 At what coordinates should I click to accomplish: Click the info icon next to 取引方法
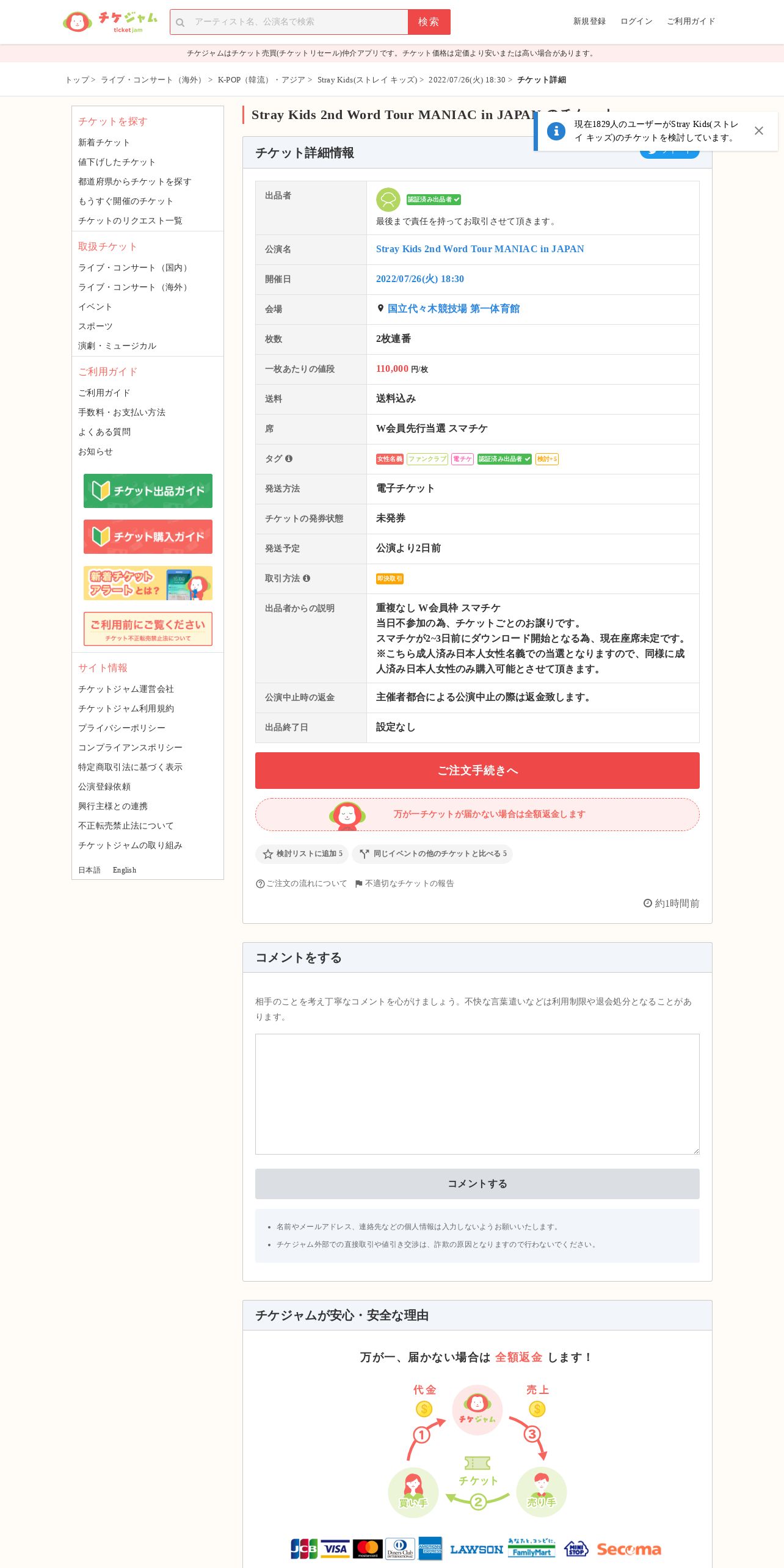click(x=307, y=578)
